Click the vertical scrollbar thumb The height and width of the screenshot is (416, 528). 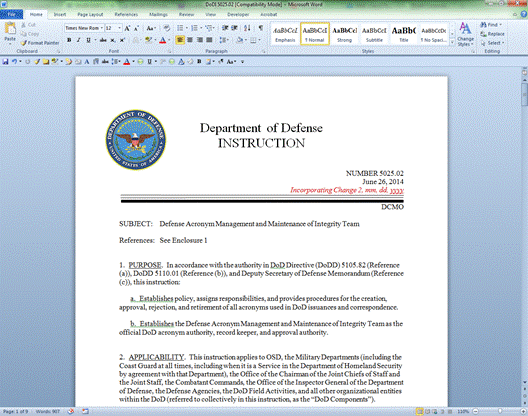[x=524, y=94]
